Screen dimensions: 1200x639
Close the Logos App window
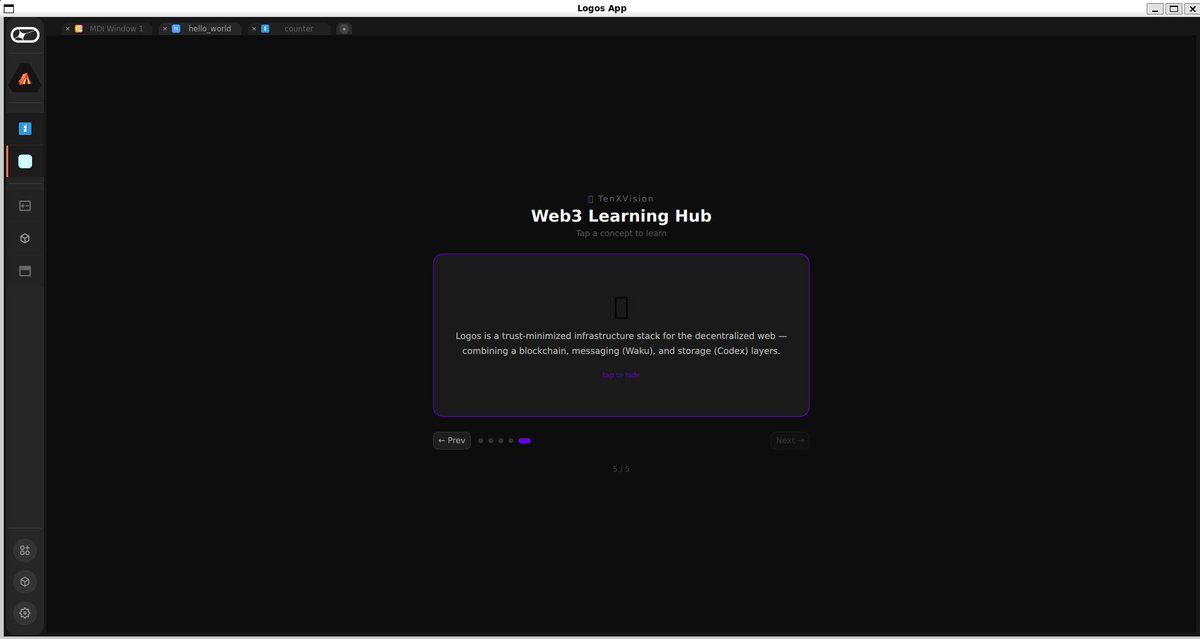tap(1190, 8)
